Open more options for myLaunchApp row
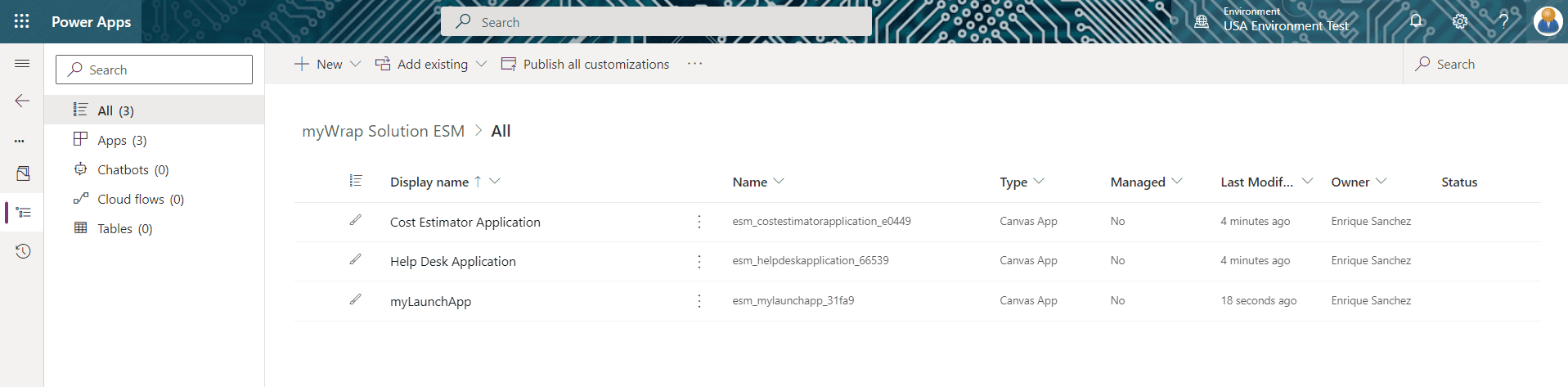The height and width of the screenshot is (387, 1568). tap(699, 301)
